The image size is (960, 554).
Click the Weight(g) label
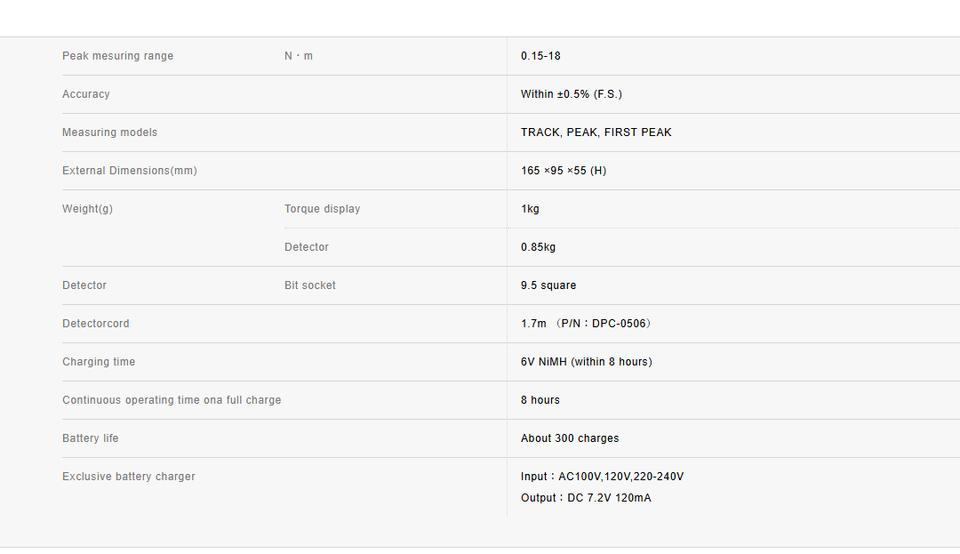click(88, 209)
